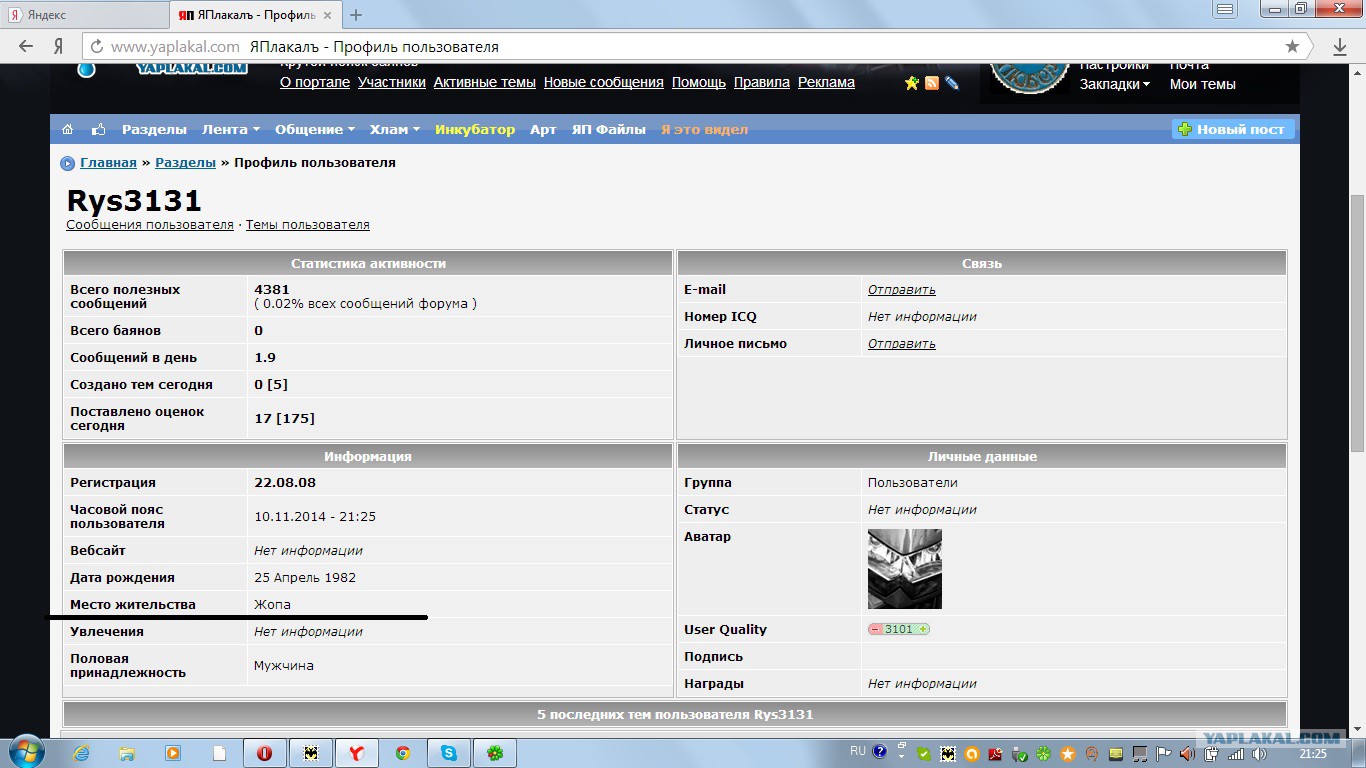The height and width of the screenshot is (768, 1366).
Task: Open the orange RSS feed icon
Action: click(932, 83)
